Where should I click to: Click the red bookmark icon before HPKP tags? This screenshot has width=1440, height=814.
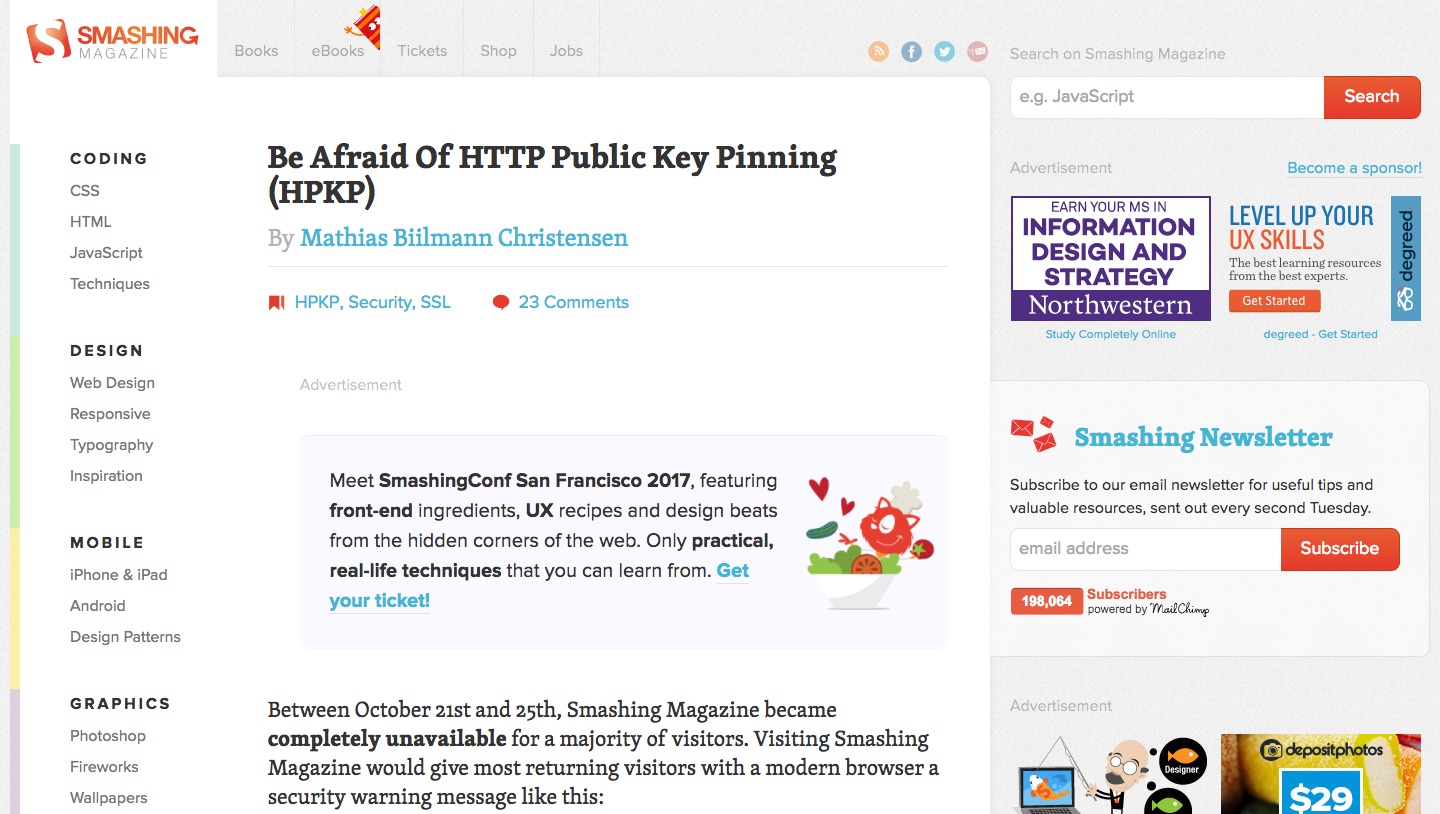coord(276,301)
